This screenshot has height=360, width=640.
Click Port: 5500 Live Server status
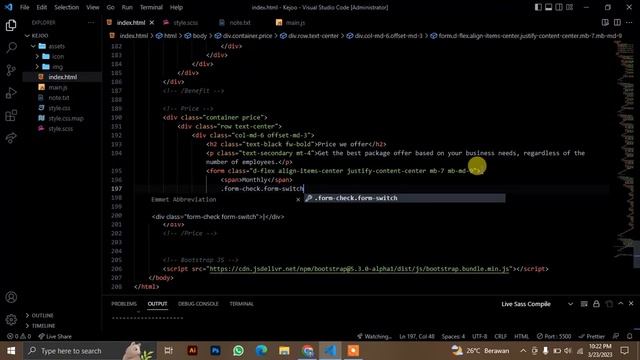coord(554,336)
